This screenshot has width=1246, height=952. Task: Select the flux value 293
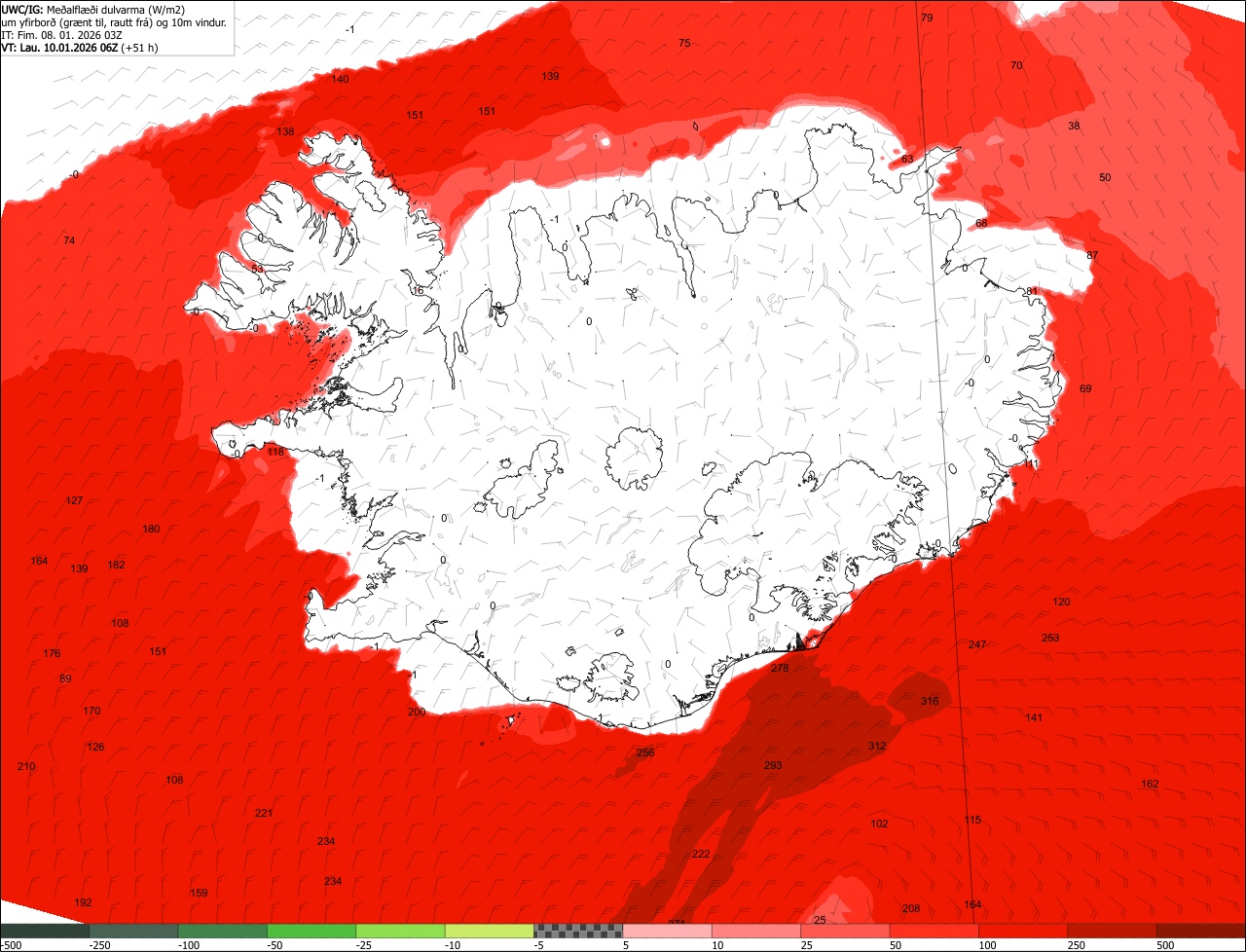click(x=773, y=766)
